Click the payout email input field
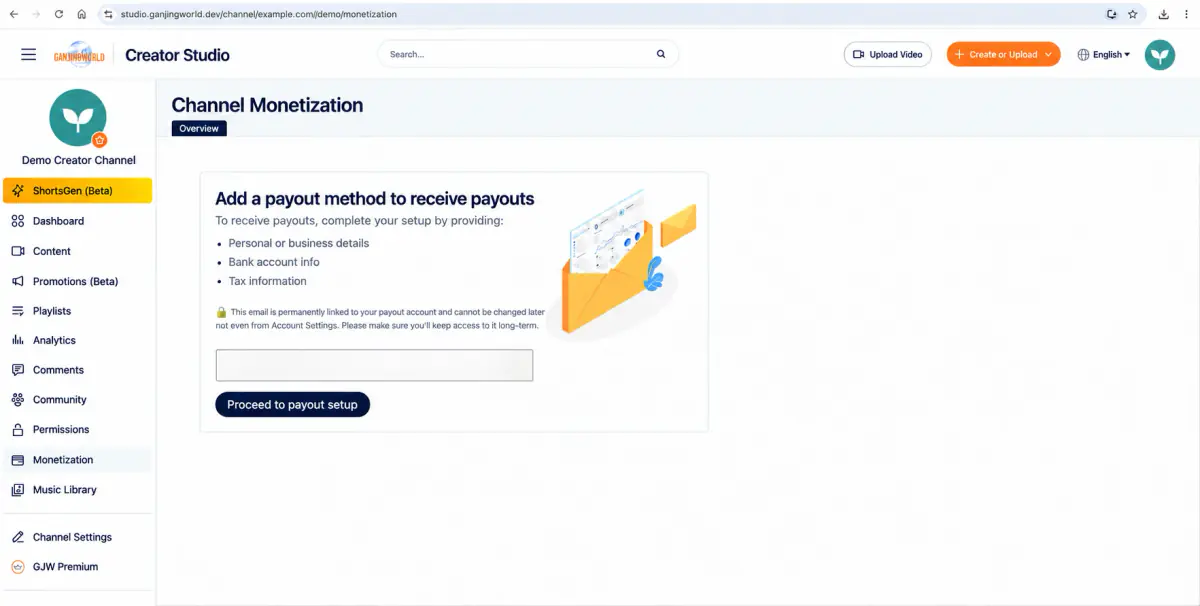 (374, 365)
